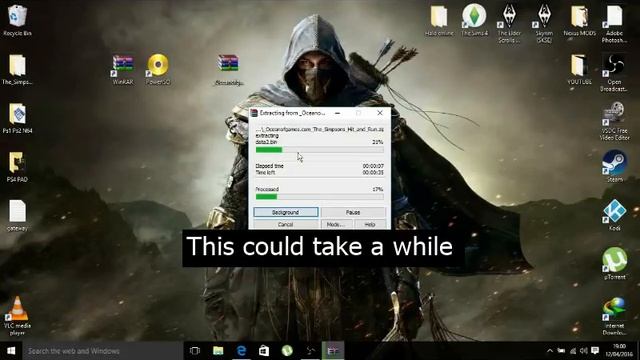Select the Ps1 Ps2 N64 desktop icon
Screen dimensions: 640x360
(x=17, y=118)
